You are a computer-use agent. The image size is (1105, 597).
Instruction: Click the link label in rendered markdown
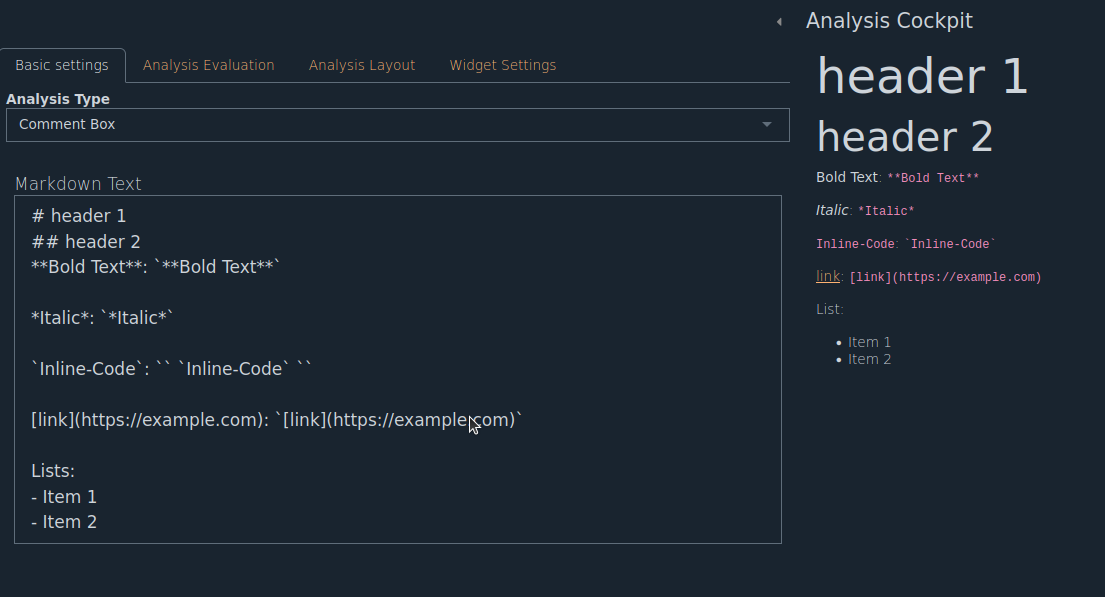[826, 276]
